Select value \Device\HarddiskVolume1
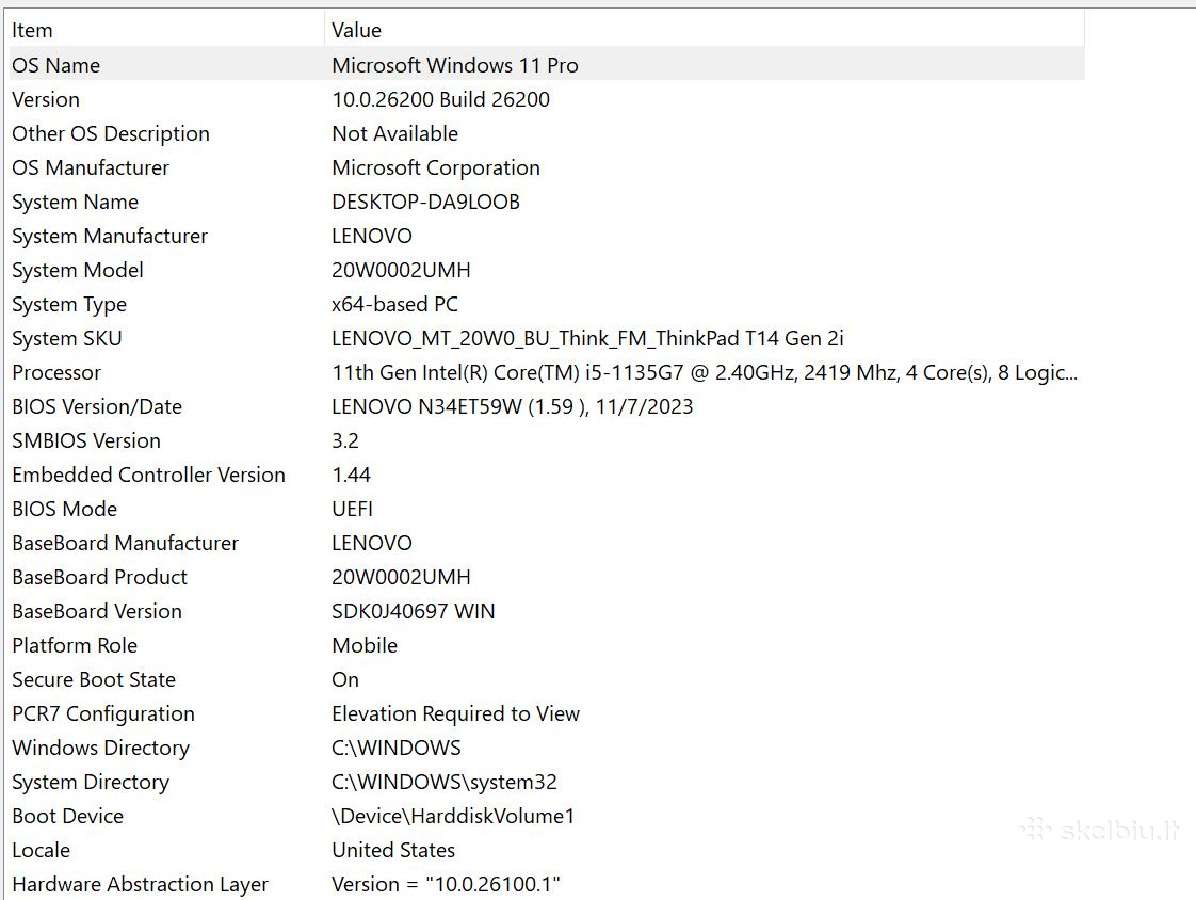Screen dimensions: 1196x900 tap(453, 816)
